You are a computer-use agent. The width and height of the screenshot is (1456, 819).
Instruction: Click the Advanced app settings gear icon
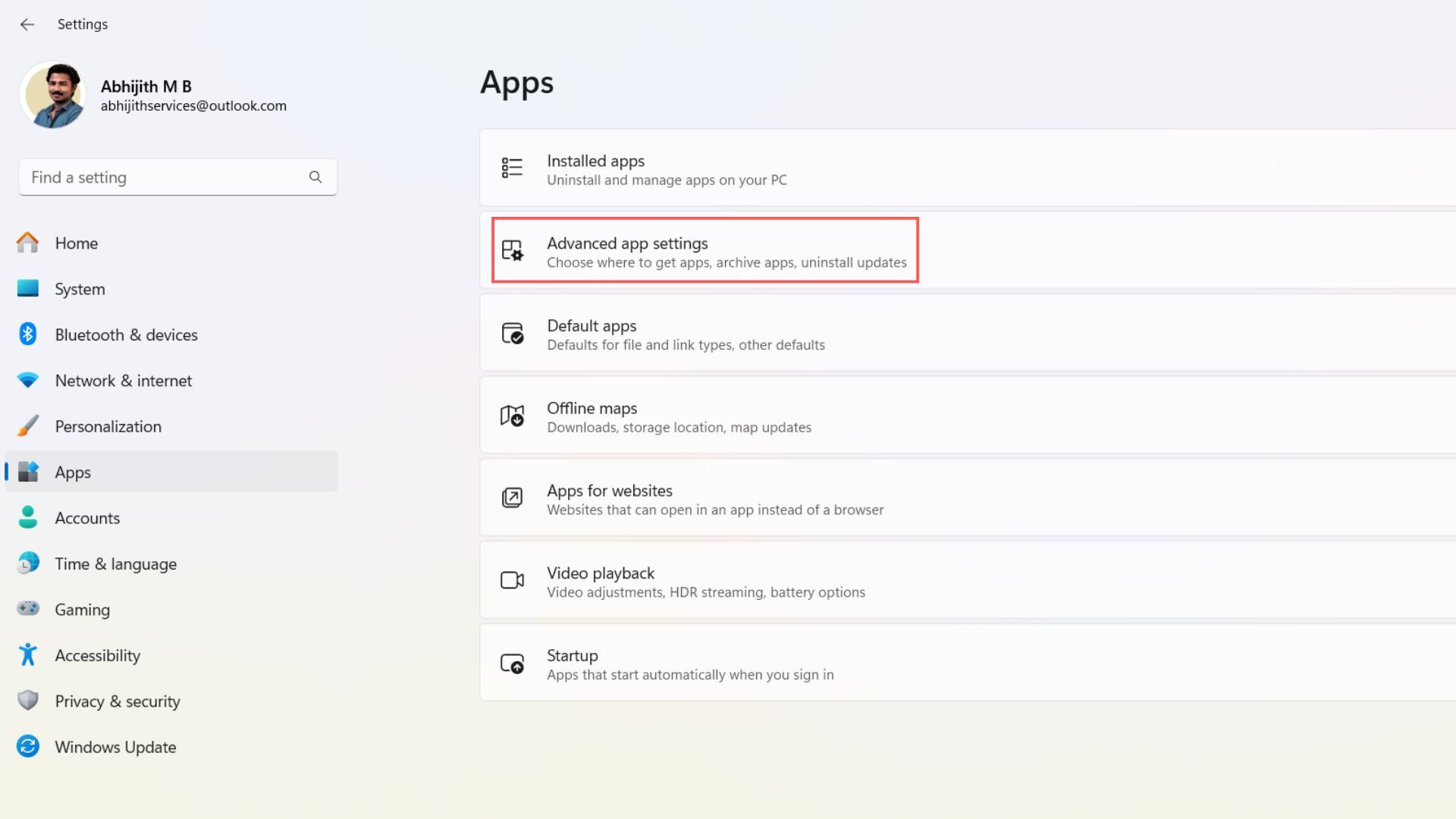click(x=512, y=251)
